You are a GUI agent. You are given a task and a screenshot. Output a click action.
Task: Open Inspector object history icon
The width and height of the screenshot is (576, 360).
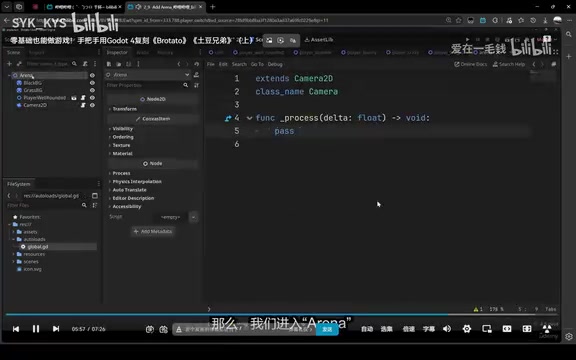(197, 64)
